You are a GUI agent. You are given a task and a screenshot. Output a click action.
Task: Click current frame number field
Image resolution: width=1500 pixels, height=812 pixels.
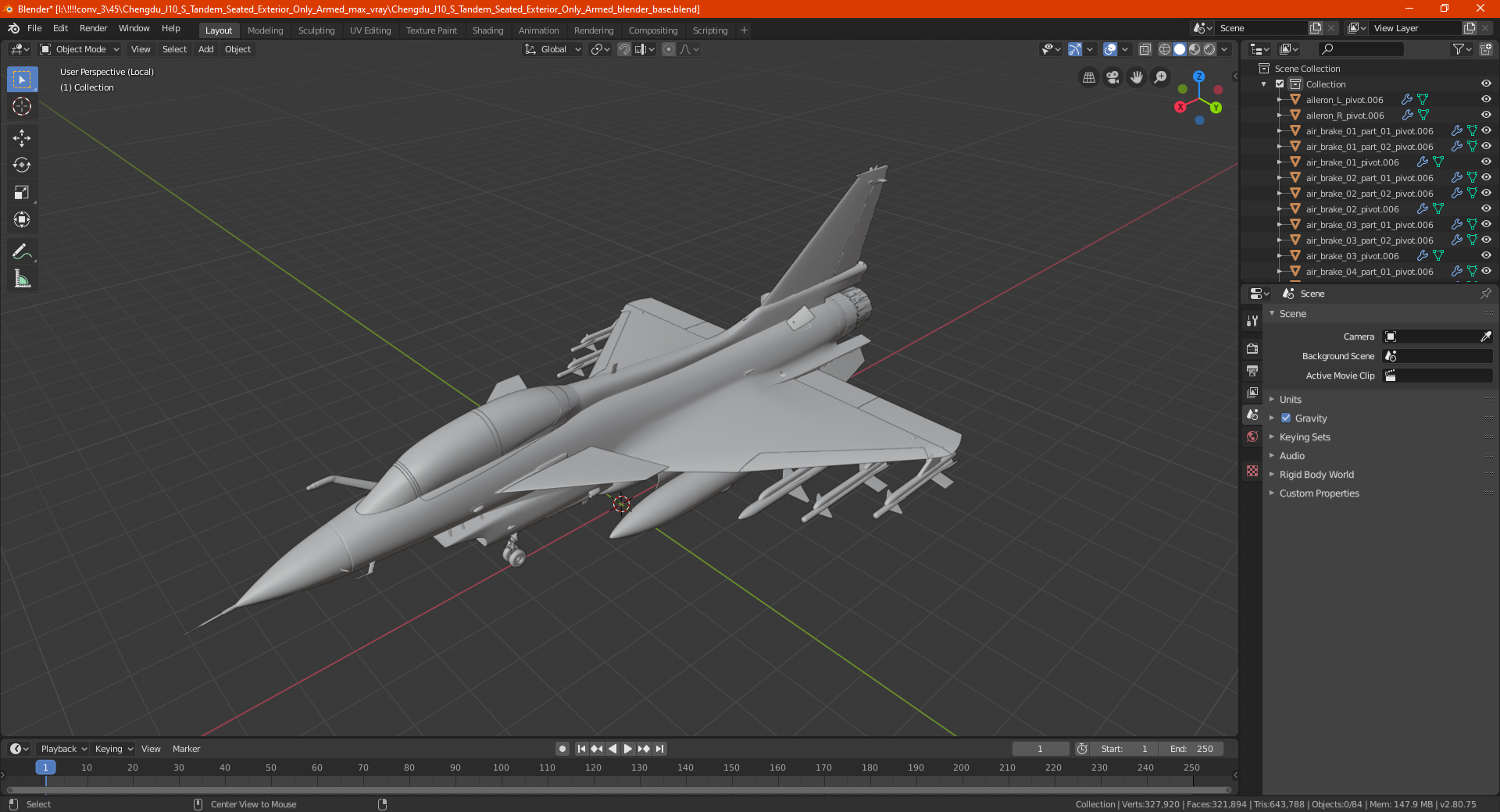1041,749
